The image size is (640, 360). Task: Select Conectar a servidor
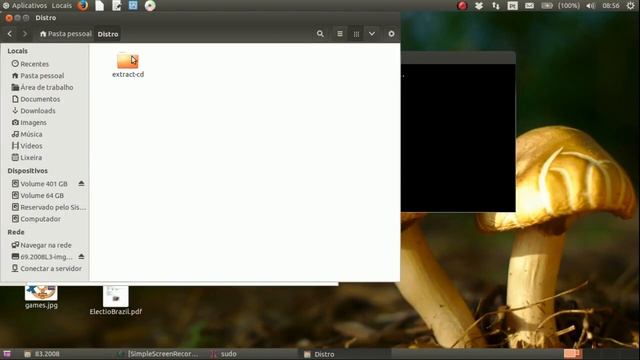click(47, 269)
